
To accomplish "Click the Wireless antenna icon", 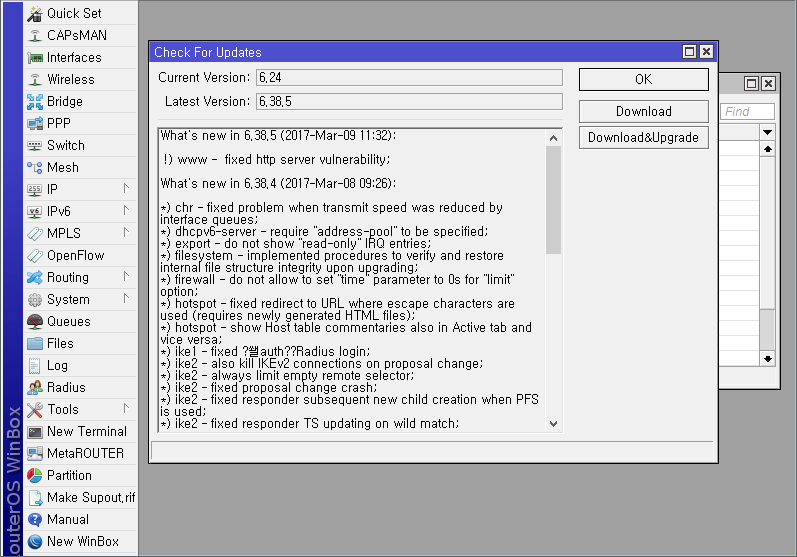I will pyautogui.click(x=35, y=80).
